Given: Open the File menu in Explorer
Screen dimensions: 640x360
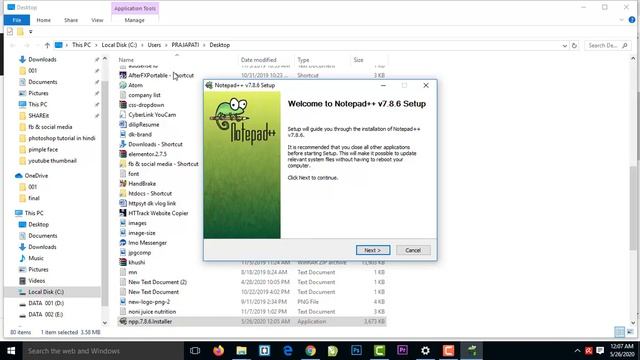Looking at the screenshot, I should point(17,20).
